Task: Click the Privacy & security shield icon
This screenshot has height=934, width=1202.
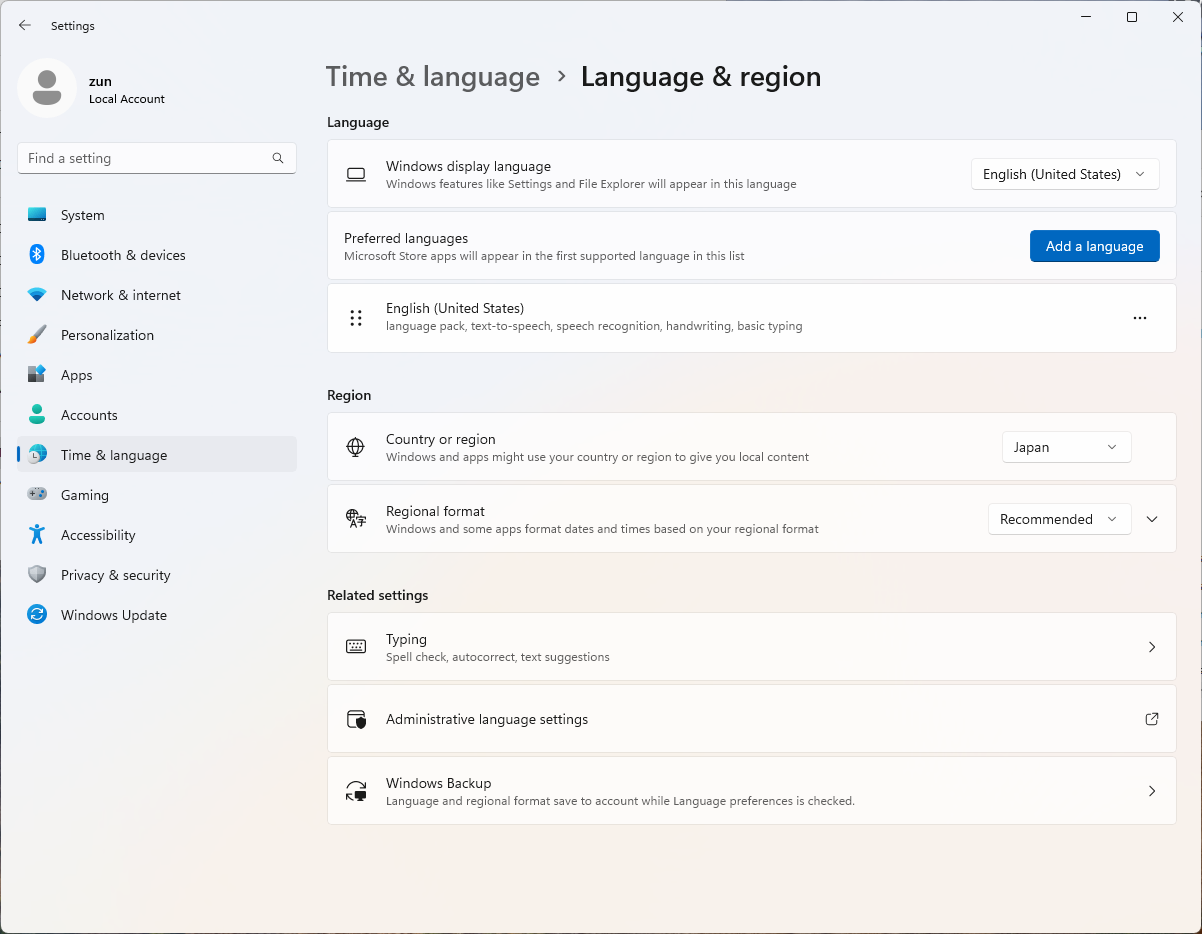Action: click(x=37, y=575)
